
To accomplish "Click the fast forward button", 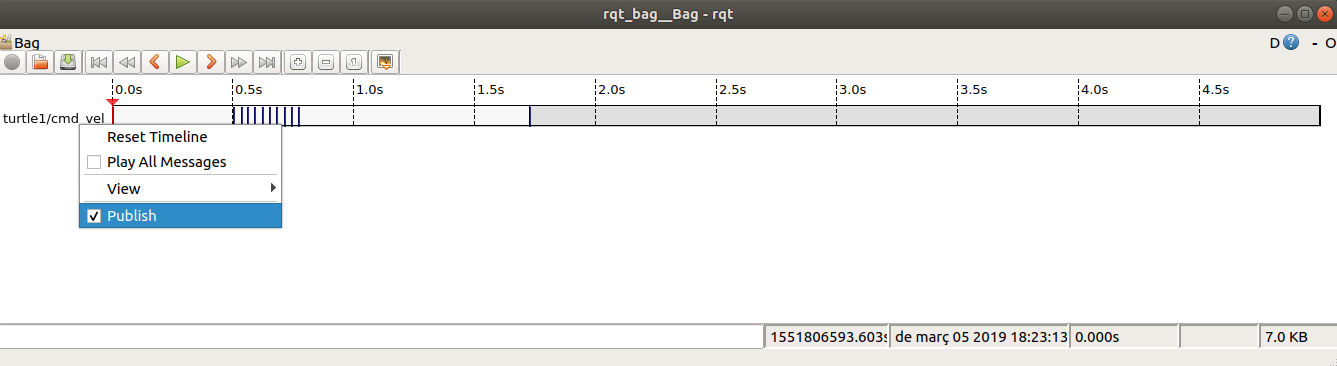I will click(238, 62).
